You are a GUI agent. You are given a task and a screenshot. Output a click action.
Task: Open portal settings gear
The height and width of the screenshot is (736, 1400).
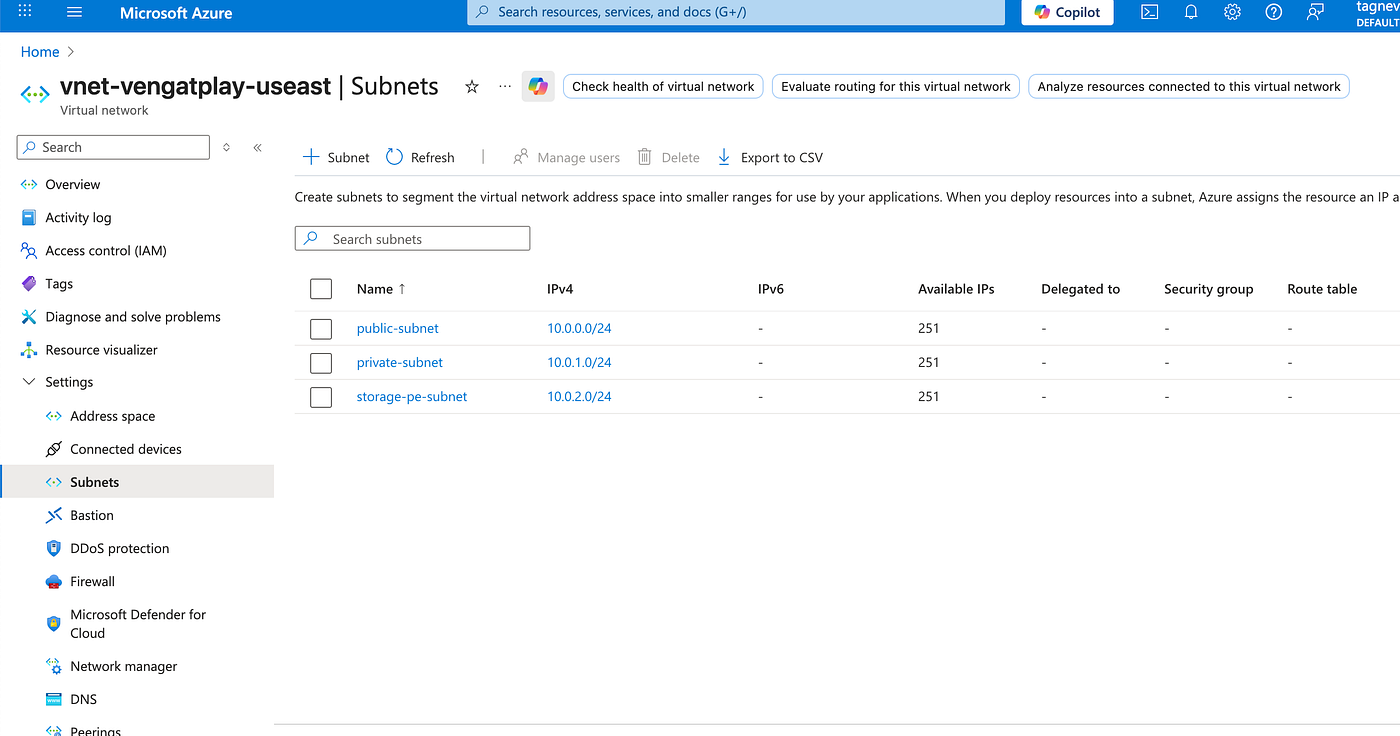(x=1232, y=12)
